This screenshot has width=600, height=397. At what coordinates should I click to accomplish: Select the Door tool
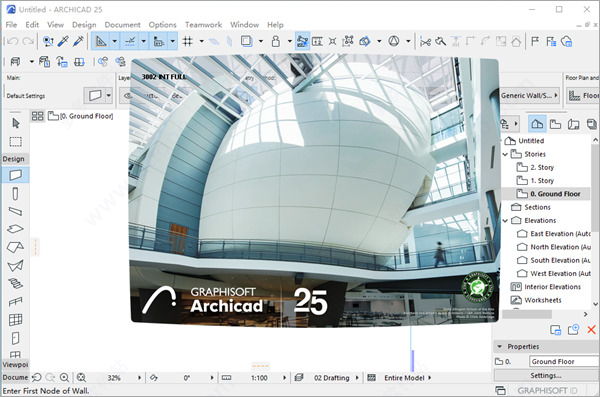coord(15,338)
